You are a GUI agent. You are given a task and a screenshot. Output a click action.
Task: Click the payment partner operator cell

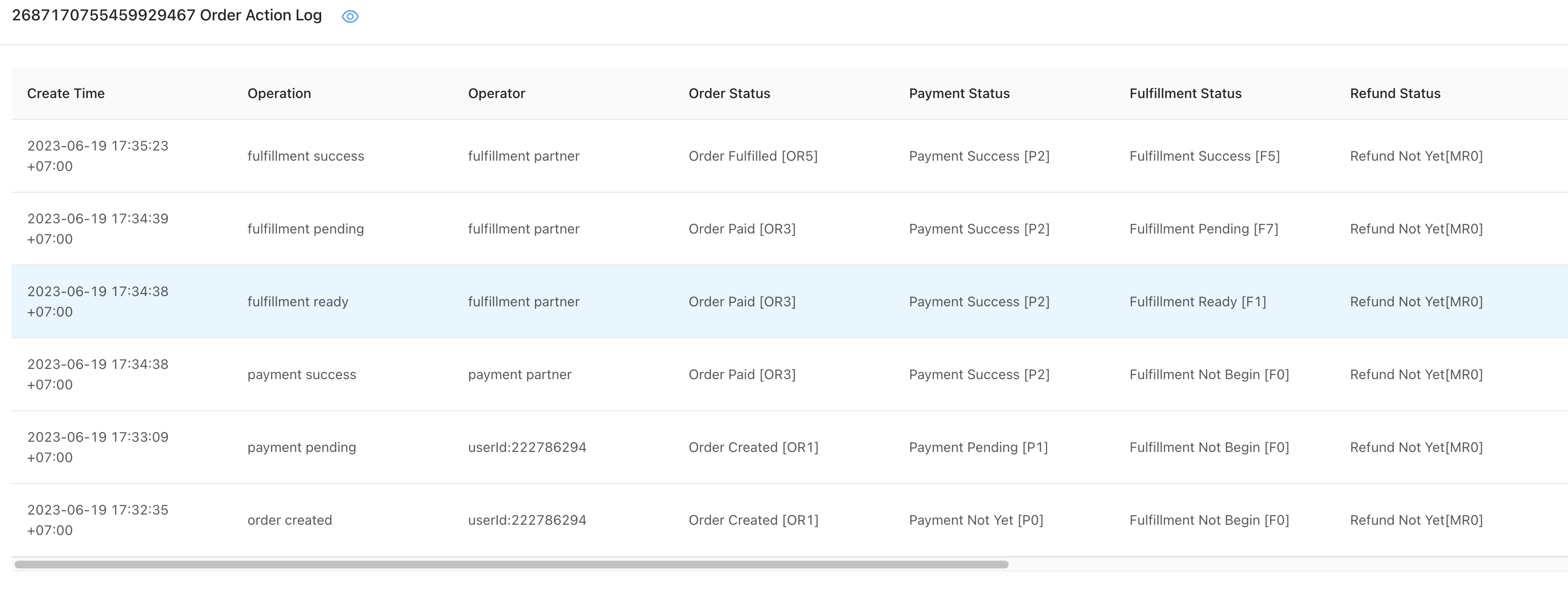(519, 375)
